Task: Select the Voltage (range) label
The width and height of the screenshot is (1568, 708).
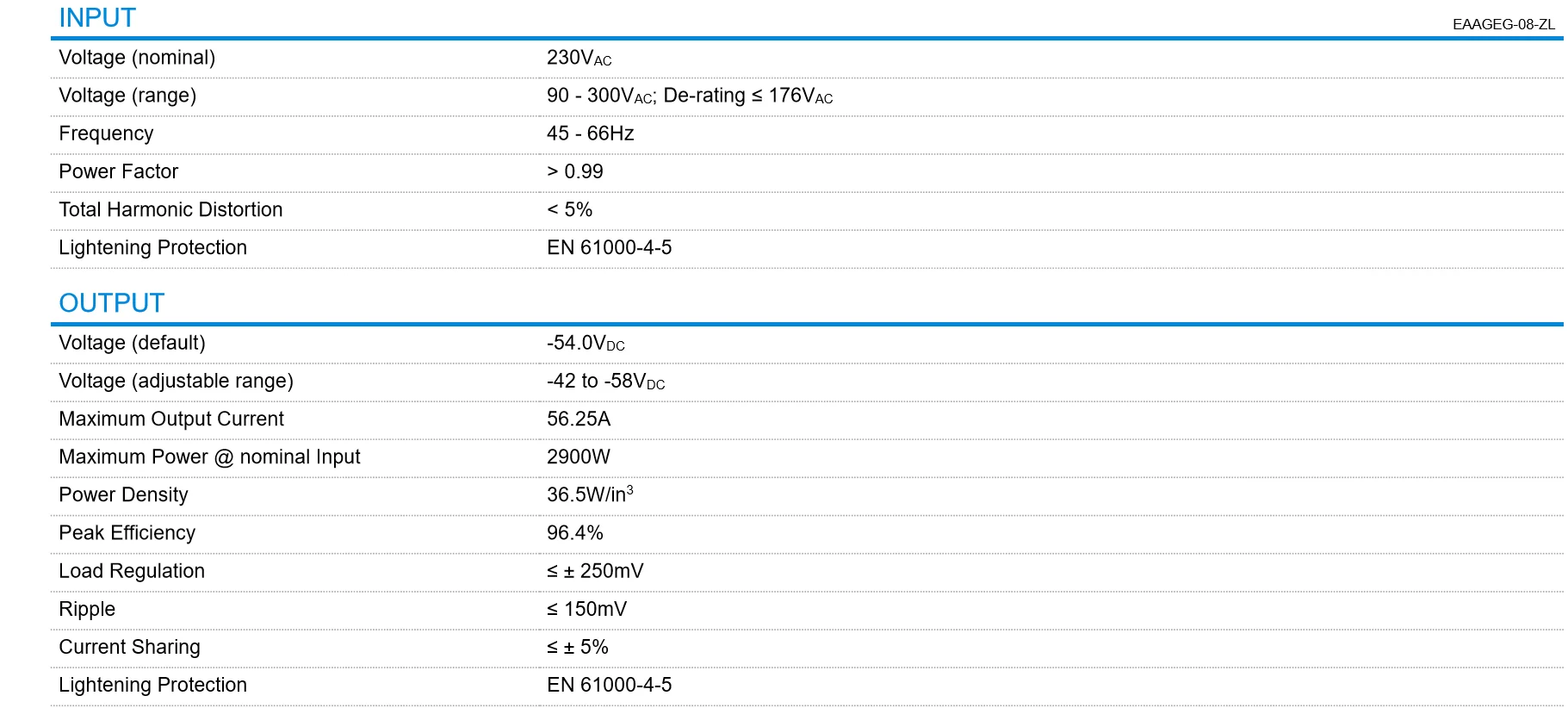Action: click(127, 96)
